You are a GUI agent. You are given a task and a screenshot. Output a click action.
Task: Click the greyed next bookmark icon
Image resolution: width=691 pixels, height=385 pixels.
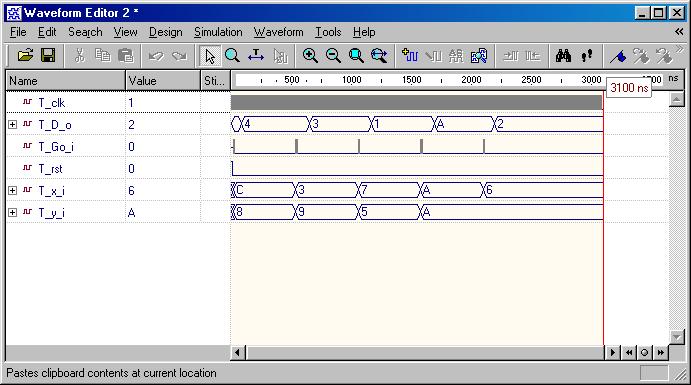[x=663, y=56]
